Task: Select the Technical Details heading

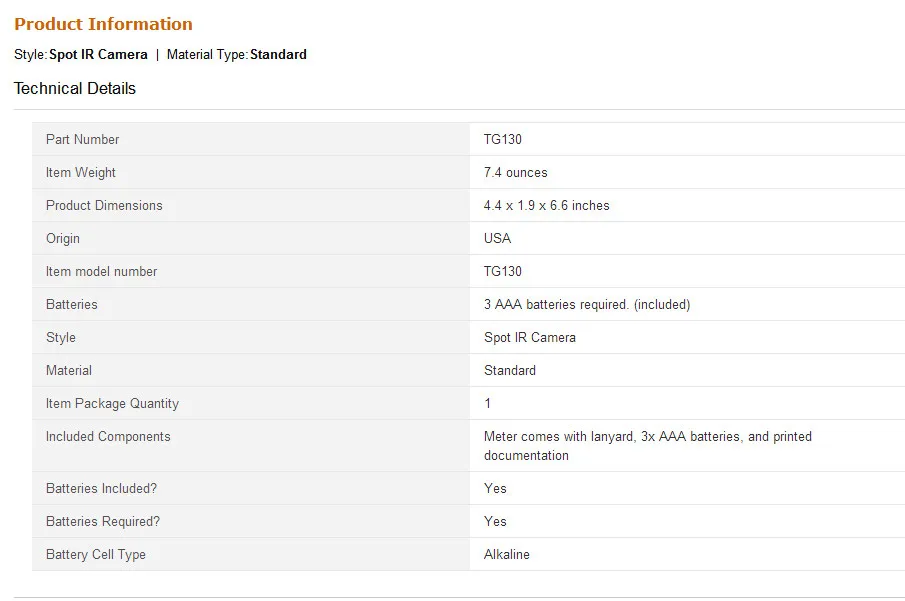Action: click(75, 88)
